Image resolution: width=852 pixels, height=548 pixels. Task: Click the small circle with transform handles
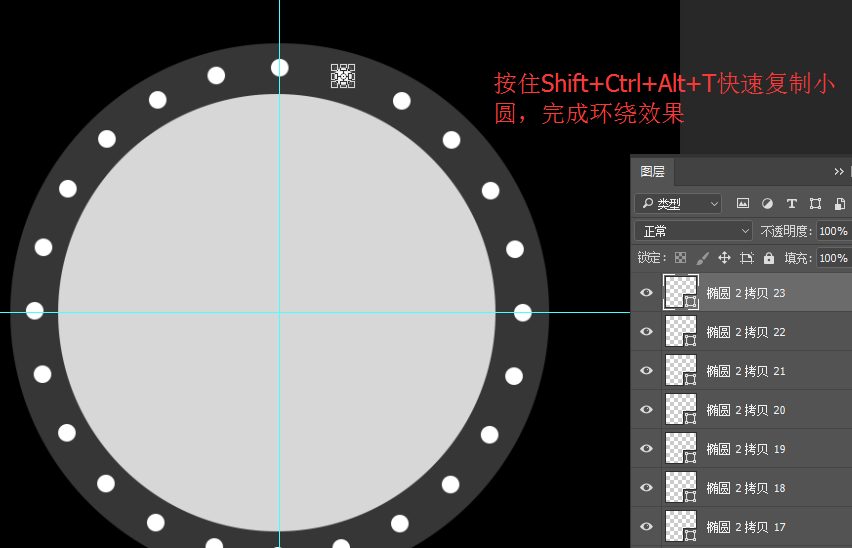343,76
